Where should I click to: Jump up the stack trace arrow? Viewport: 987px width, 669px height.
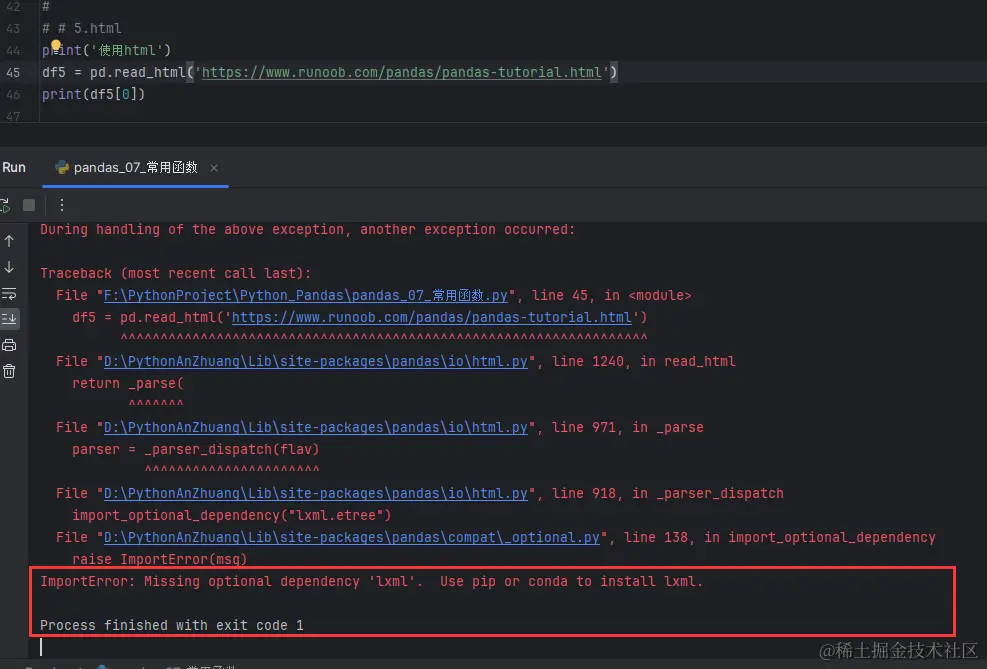click(x=9, y=241)
